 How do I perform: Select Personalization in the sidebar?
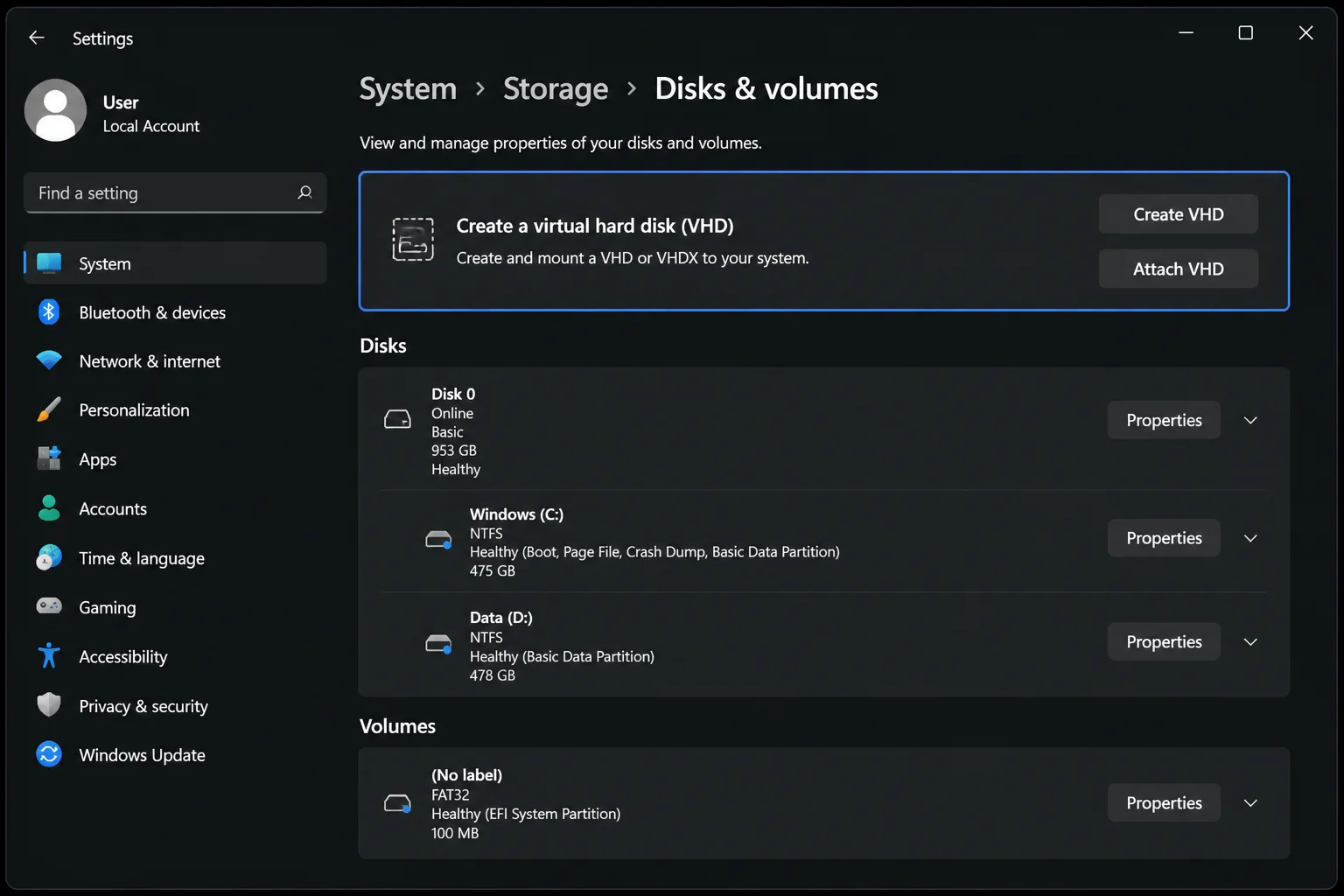(x=175, y=409)
